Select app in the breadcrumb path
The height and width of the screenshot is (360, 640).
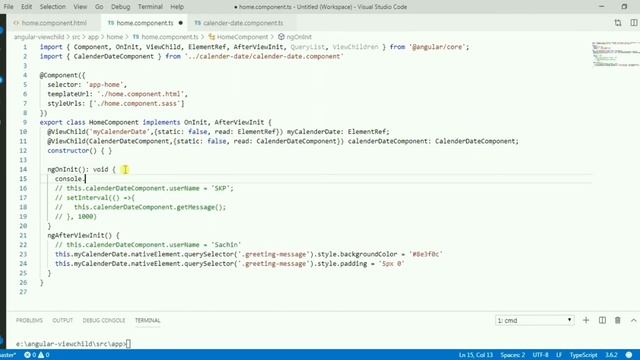coord(93,37)
